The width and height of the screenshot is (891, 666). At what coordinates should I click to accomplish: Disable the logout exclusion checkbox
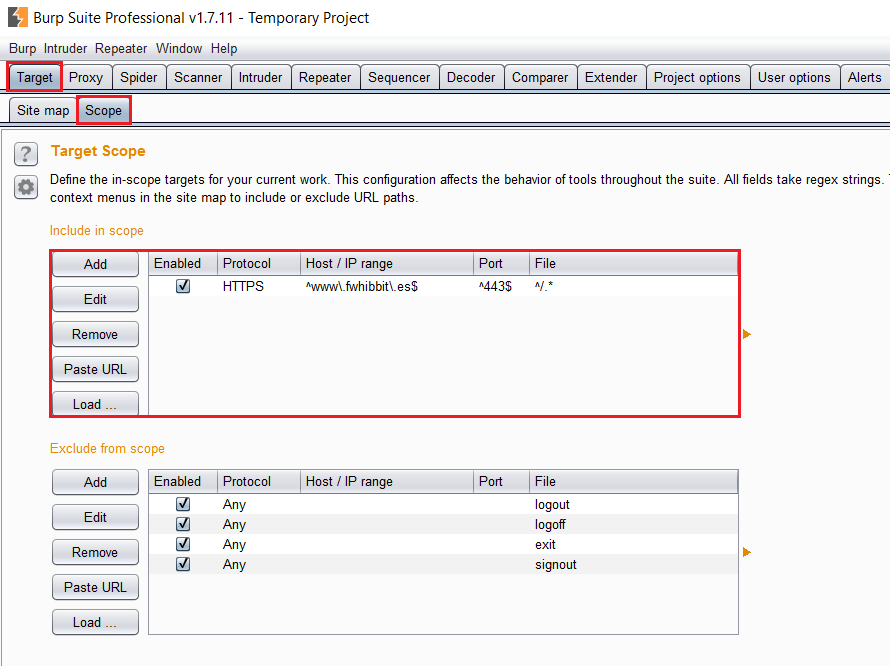pyautogui.click(x=183, y=504)
